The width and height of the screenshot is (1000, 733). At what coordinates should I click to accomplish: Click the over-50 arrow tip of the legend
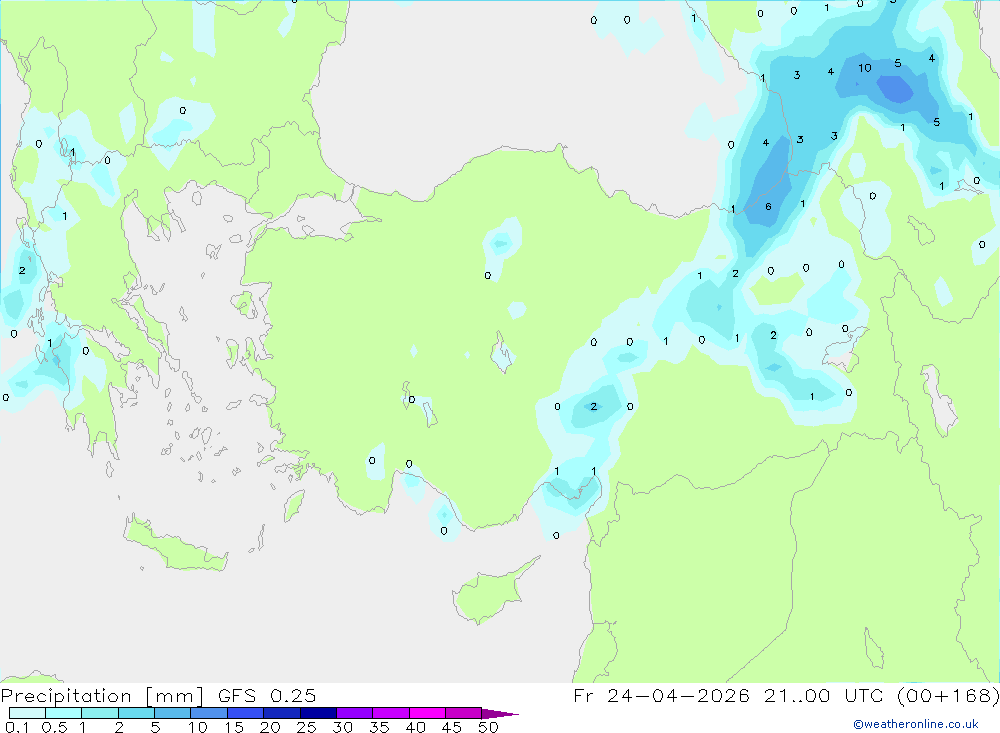(x=500, y=714)
